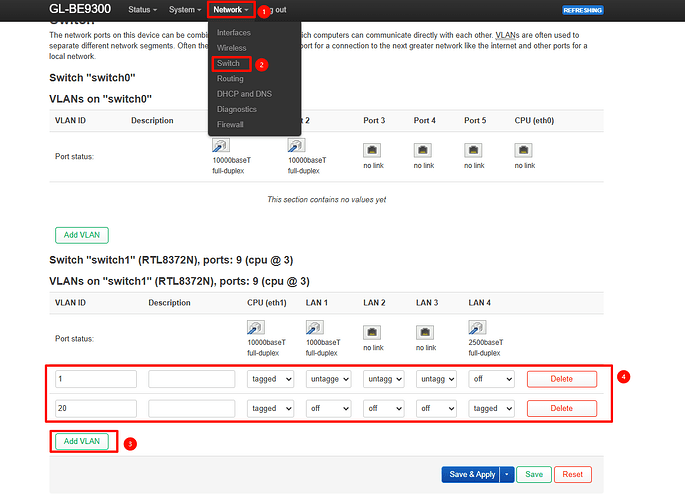This screenshot has height=500, width=685.
Task: Delete the VLAN 20 row
Action: [561, 408]
